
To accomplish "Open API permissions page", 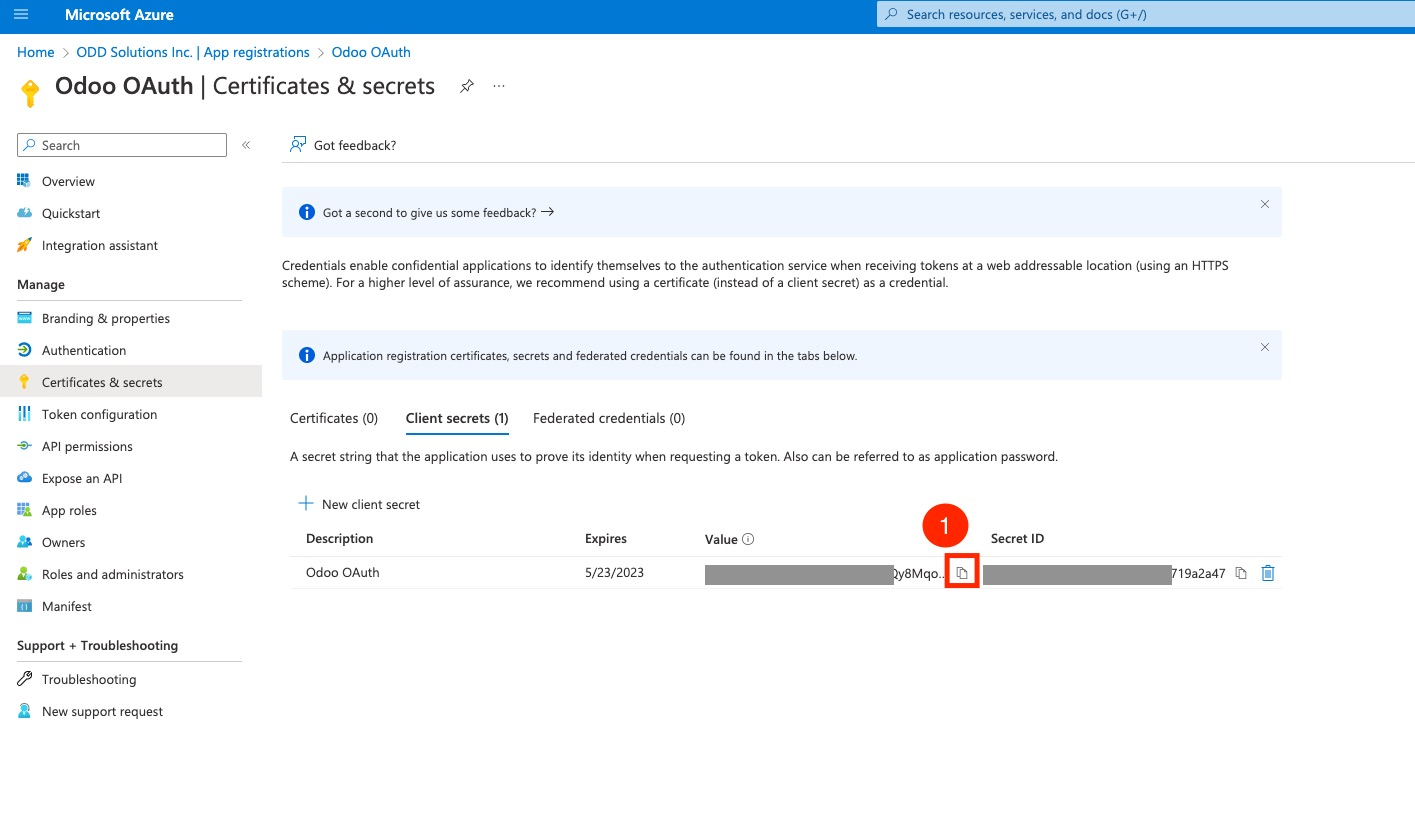I will click(87, 446).
